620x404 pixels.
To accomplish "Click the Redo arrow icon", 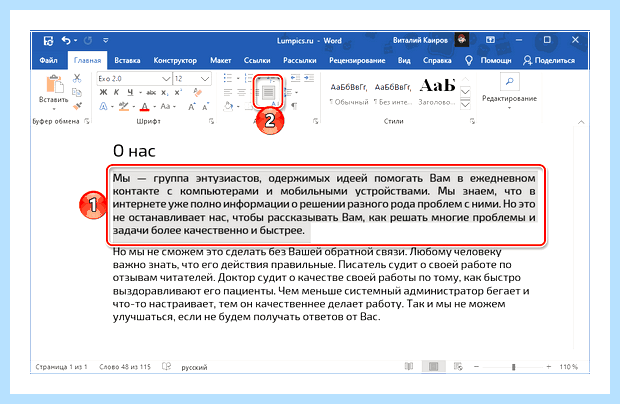I will [88, 40].
